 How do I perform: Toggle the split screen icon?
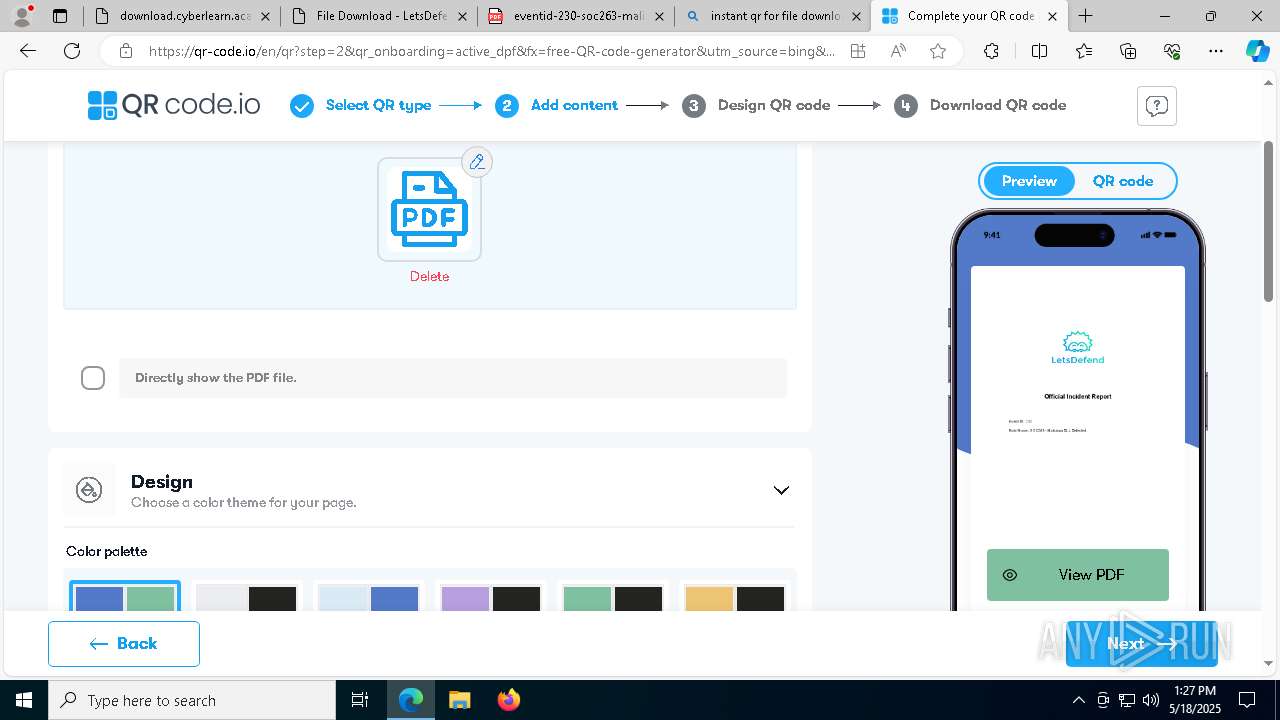point(1039,51)
